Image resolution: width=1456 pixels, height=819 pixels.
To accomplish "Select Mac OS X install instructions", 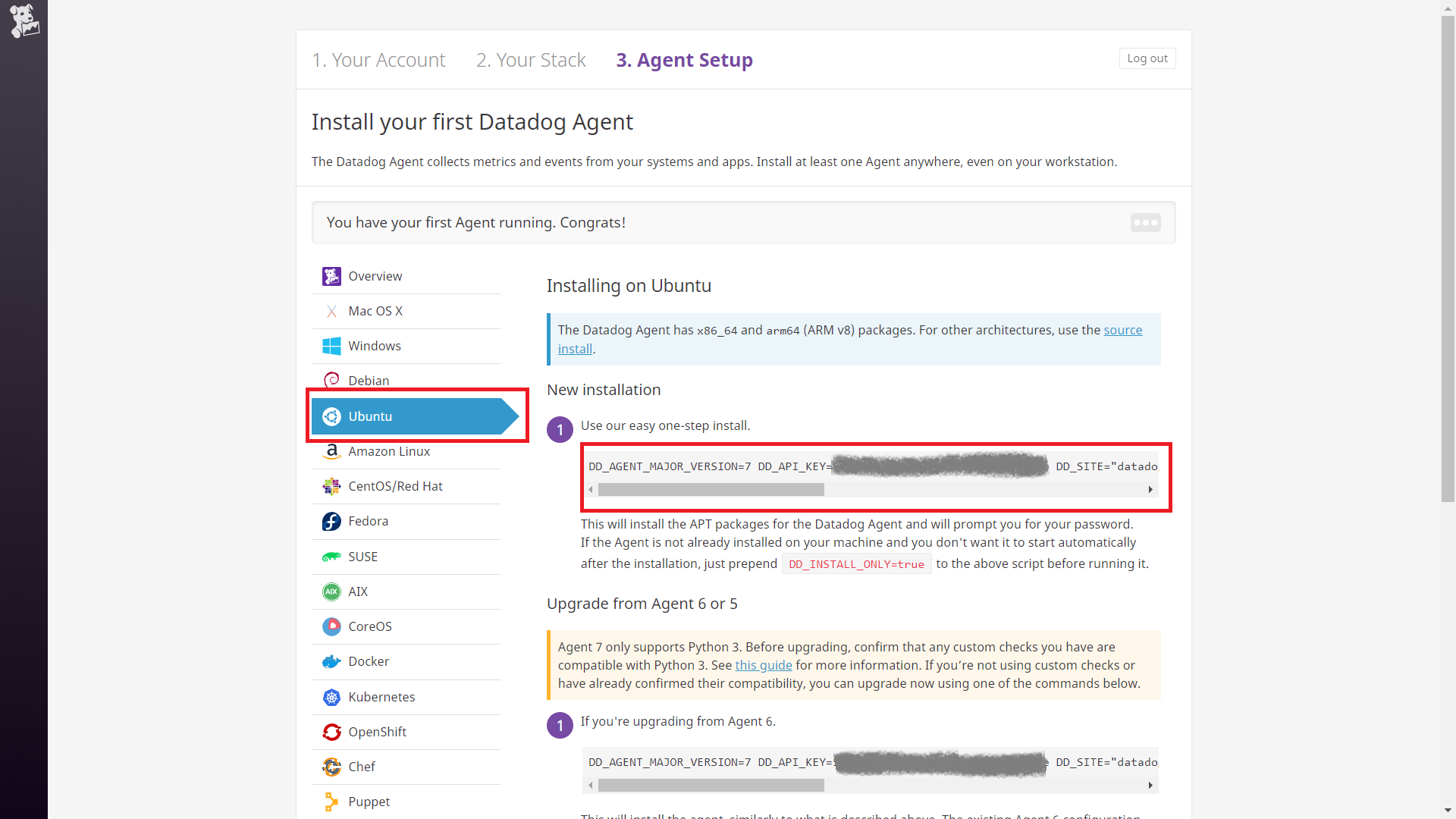I will click(x=406, y=312).
